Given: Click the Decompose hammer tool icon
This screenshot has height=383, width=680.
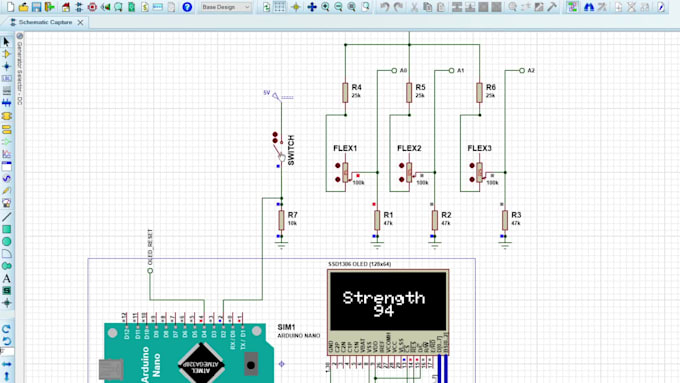Looking at the screenshot, I should tap(552, 7).
